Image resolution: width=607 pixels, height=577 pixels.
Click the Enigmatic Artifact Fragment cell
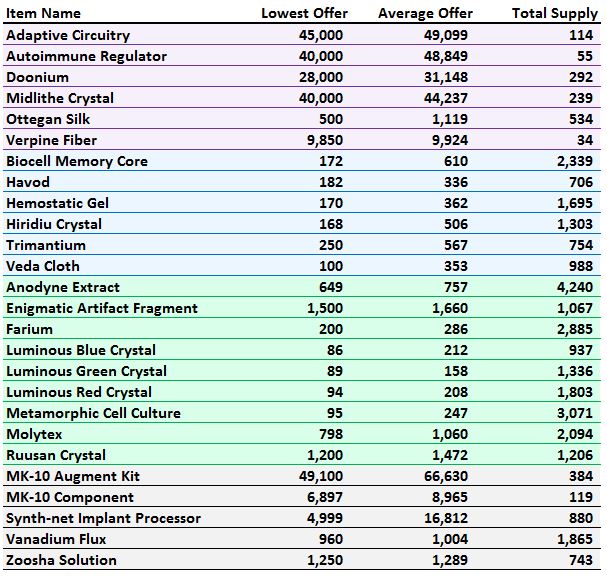[x=102, y=308]
